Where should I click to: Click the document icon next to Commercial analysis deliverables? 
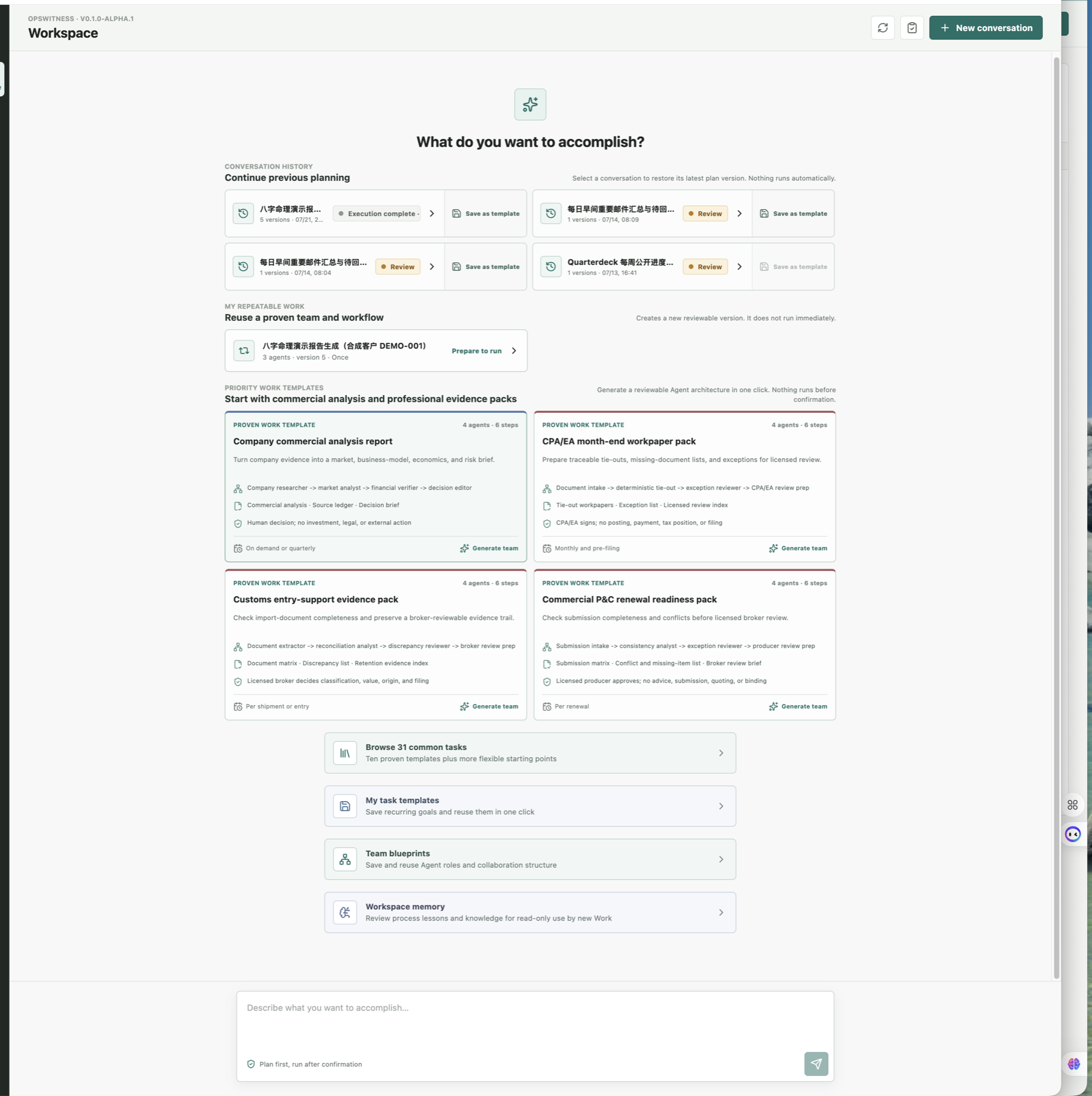tap(238, 506)
